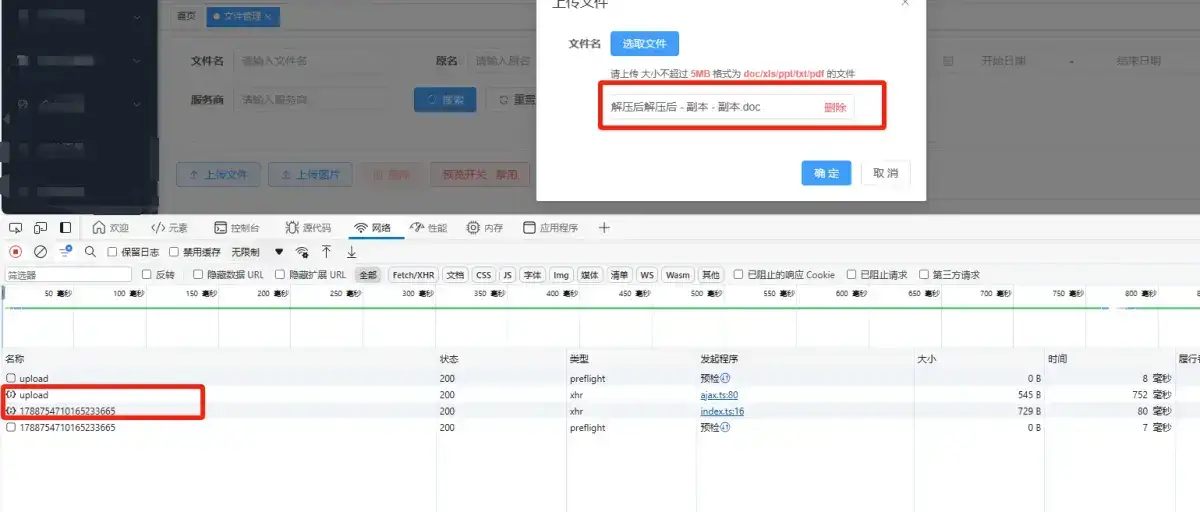The width and height of the screenshot is (1200, 512).
Task: Sort by the 大小 column header
Action: click(979, 358)
